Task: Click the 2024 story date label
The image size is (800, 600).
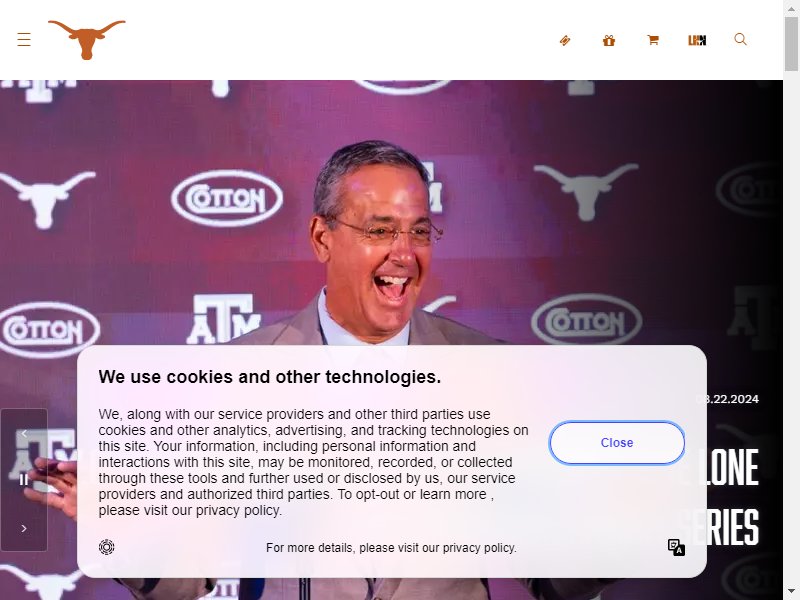Action: pos(728,399)
